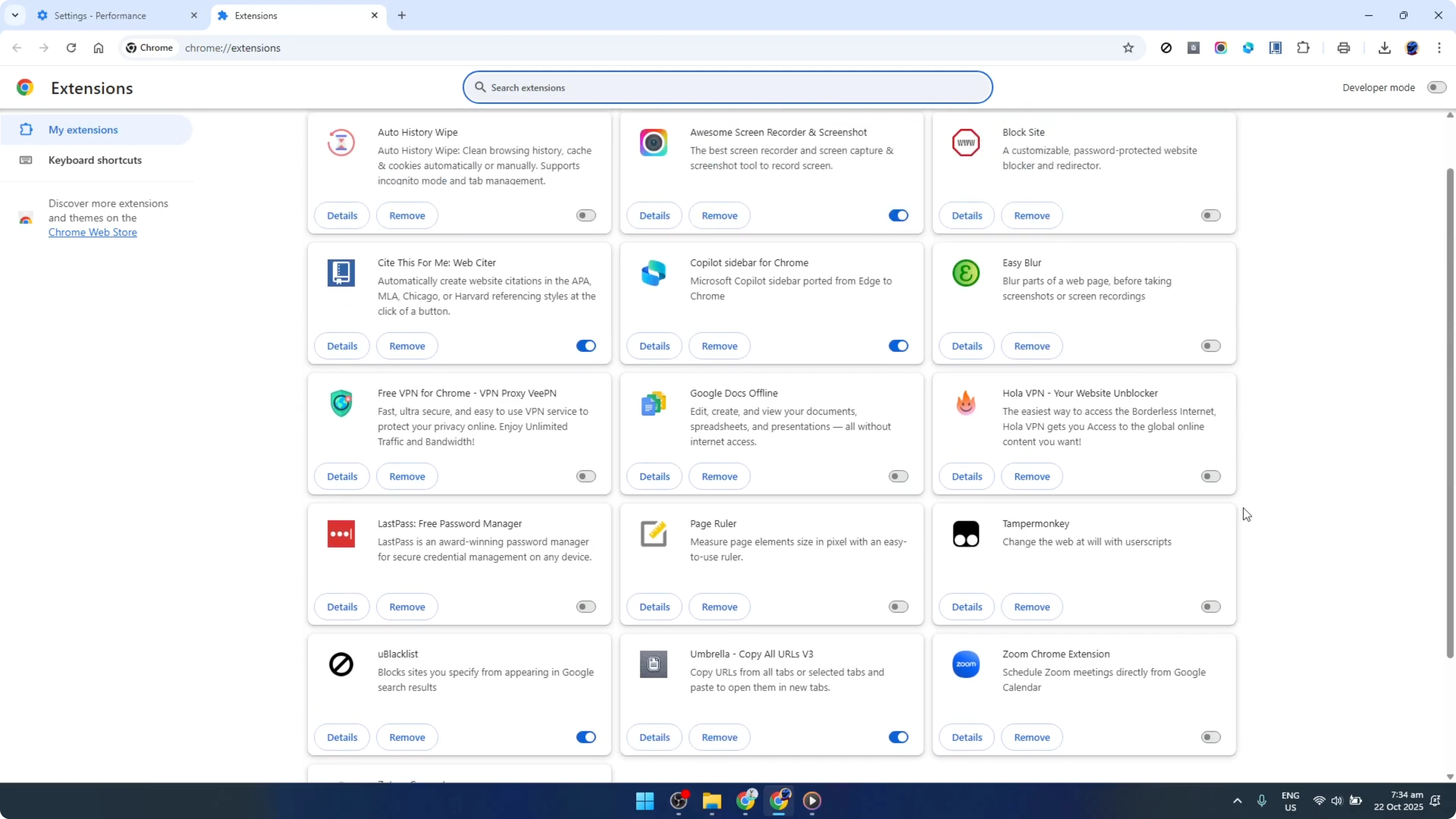Open the Extensions puzzle menu in toolbar
The width and height of the screenshot is (1456, 819).
[1303, 48]
